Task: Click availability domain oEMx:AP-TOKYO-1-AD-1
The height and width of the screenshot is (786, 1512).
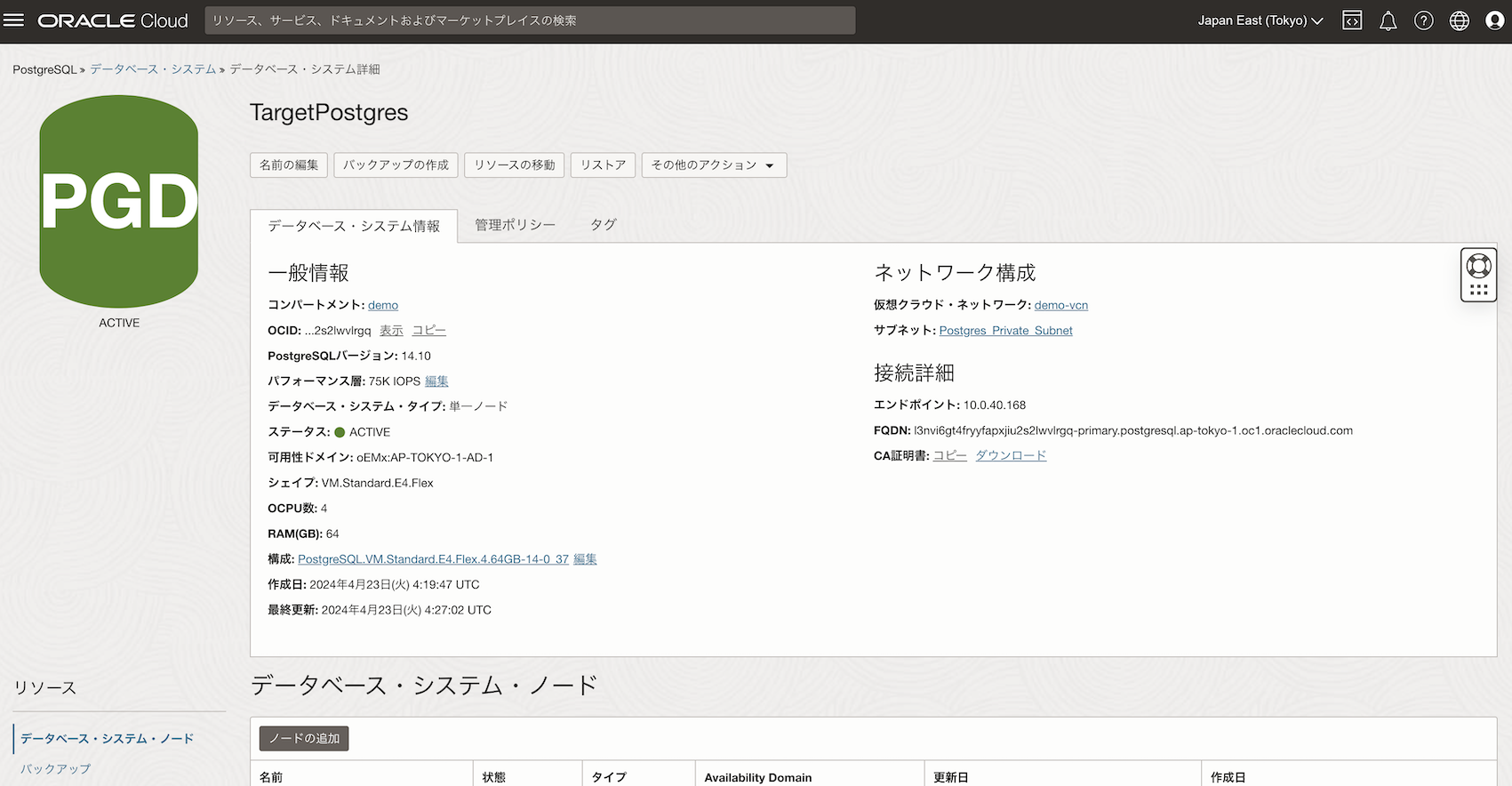Action: click(x=425, y=457)
